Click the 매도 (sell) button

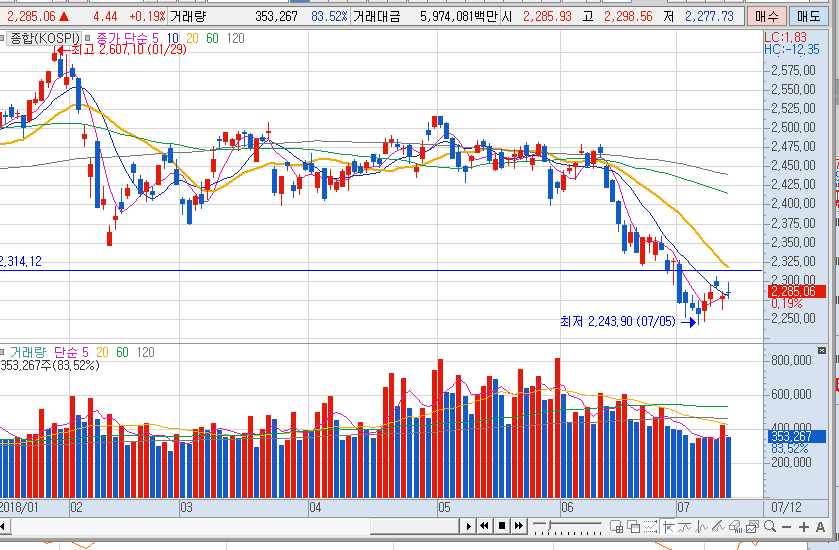808,17
